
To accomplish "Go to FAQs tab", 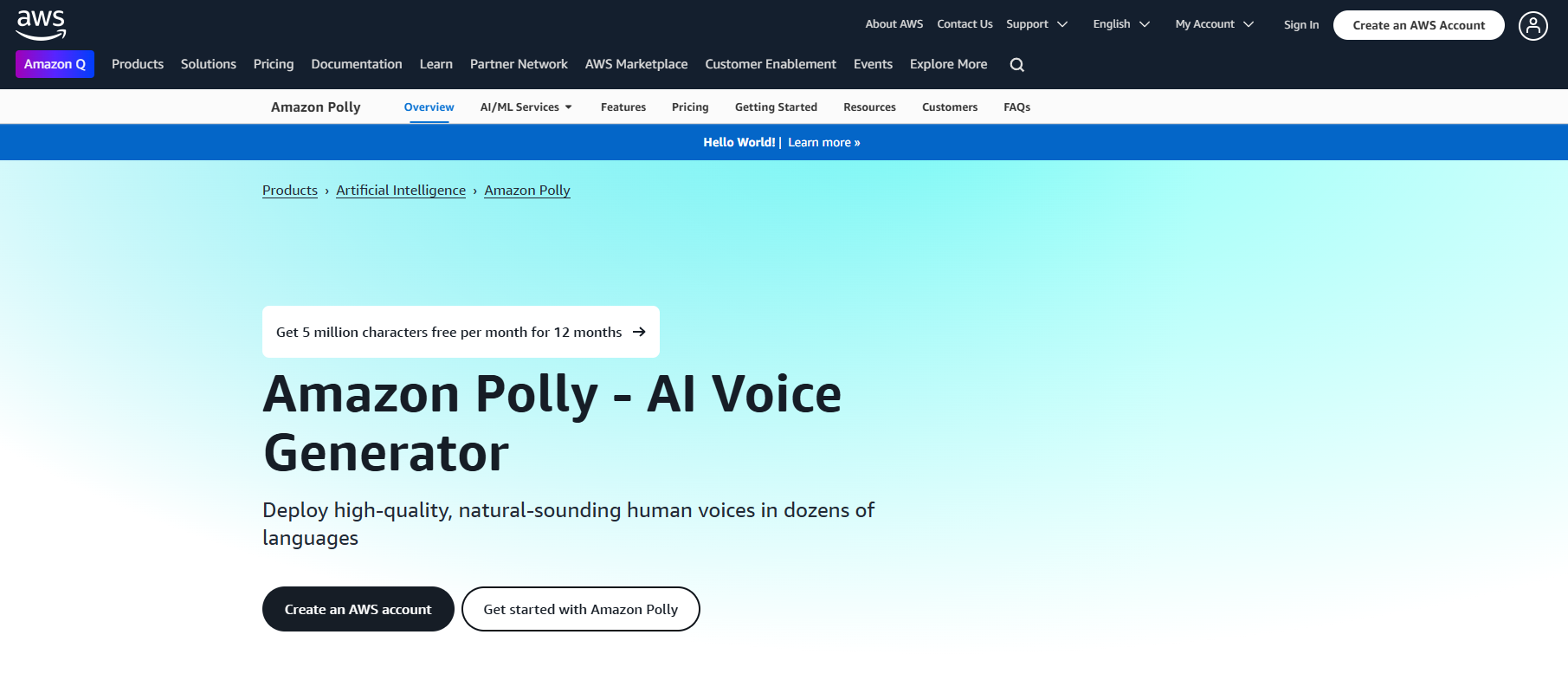I will (1016, 107).
